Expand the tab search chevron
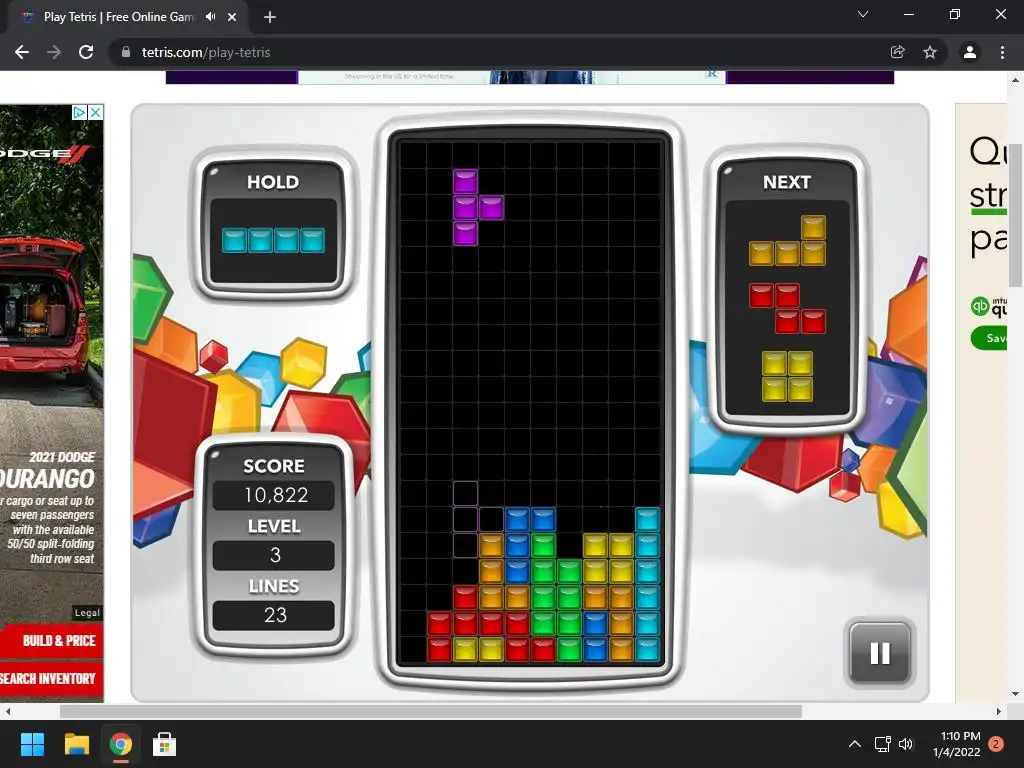The image size is (1024, 768). [x=863, y=14]
